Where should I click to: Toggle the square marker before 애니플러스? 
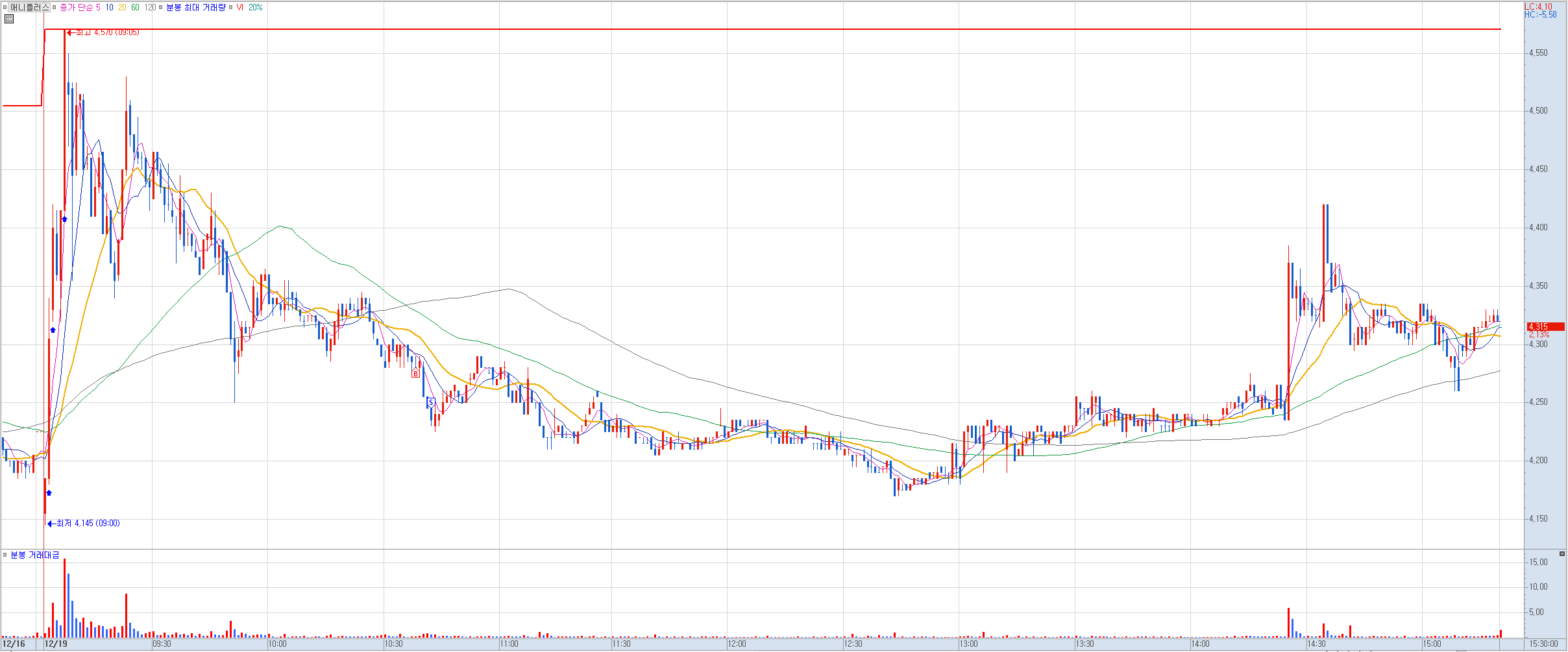click(5, 8)
